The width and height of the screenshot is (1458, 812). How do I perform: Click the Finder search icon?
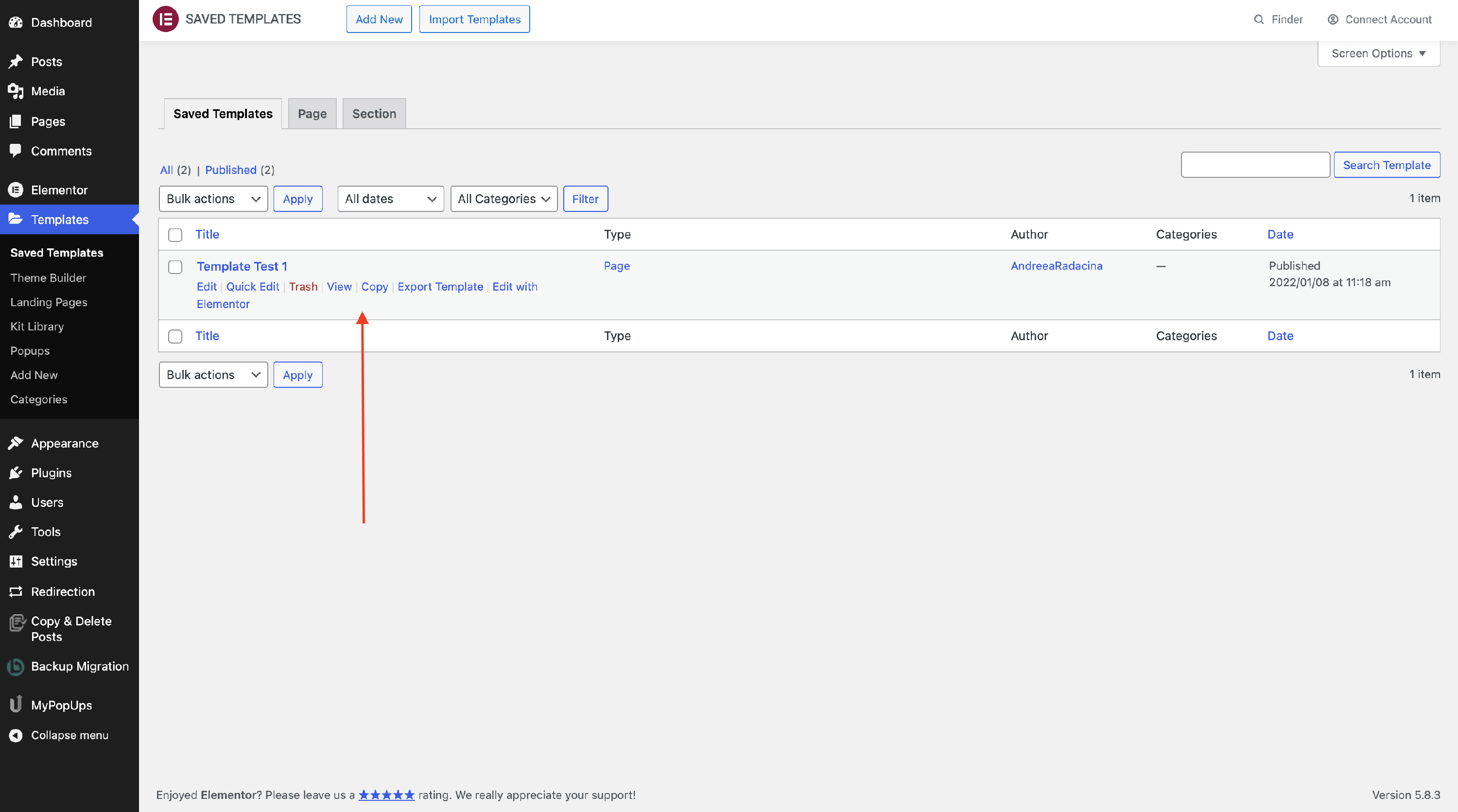click(1258, 19)
